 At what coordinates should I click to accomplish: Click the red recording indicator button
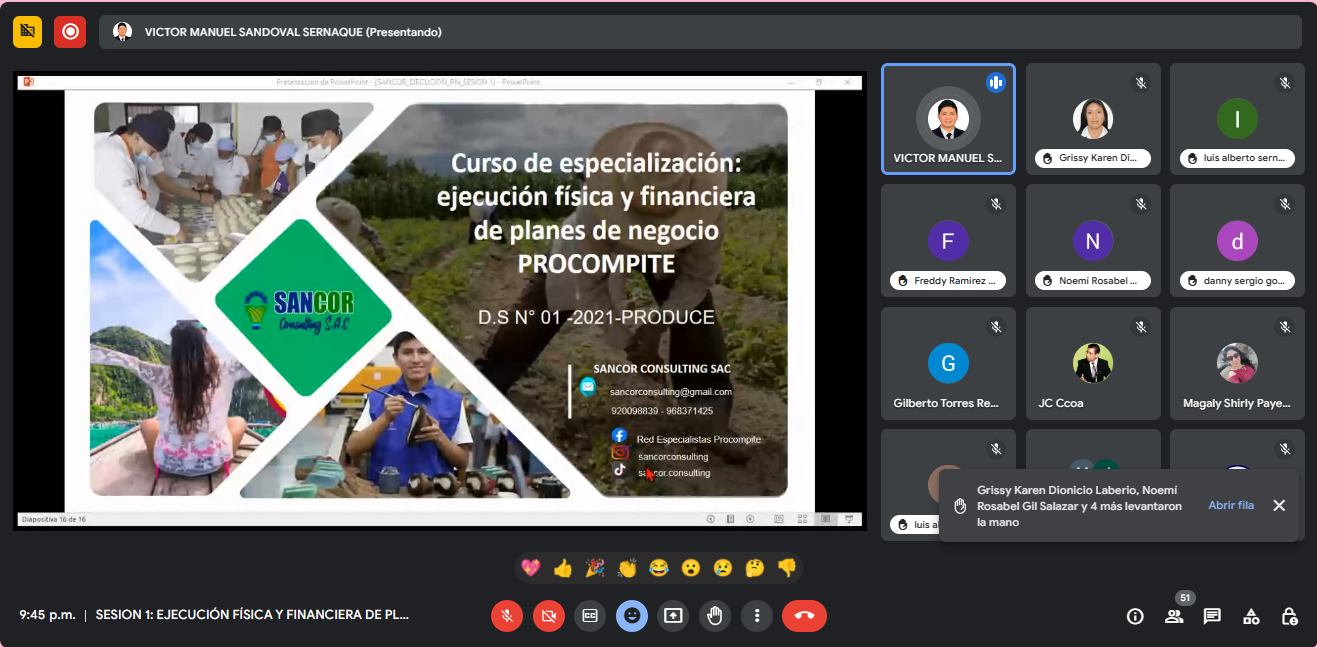(69, 31)
